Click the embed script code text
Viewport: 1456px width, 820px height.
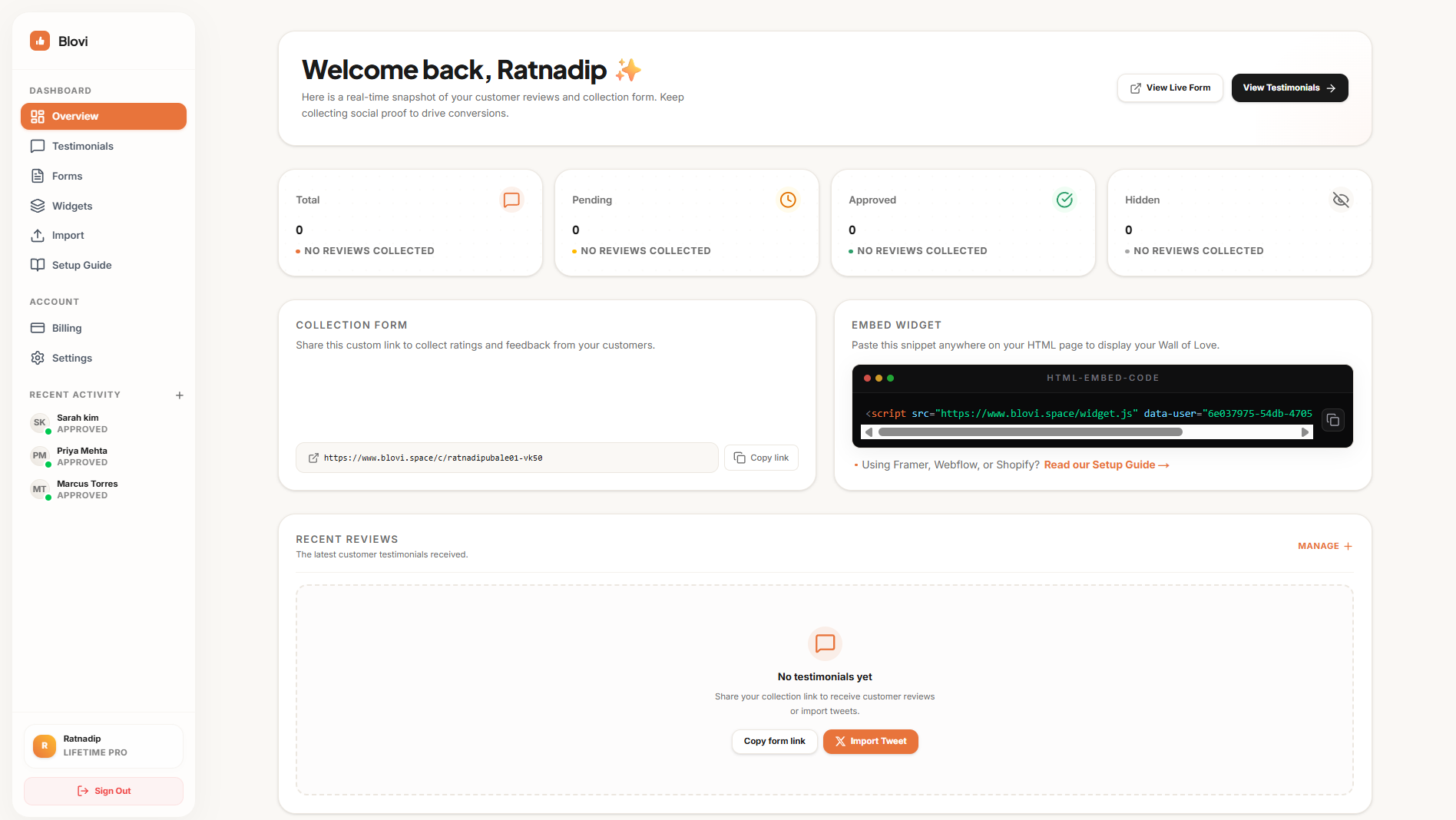click(x=1089, y=413)
